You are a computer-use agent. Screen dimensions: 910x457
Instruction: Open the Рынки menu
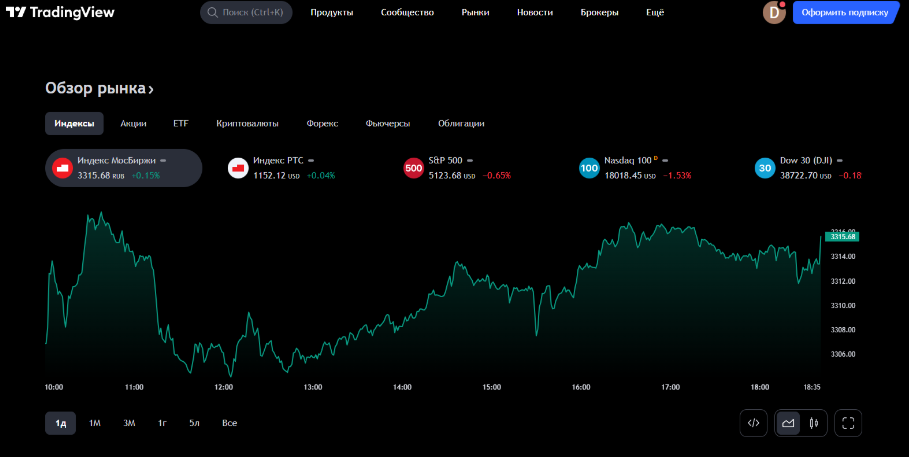pos(475,12)
